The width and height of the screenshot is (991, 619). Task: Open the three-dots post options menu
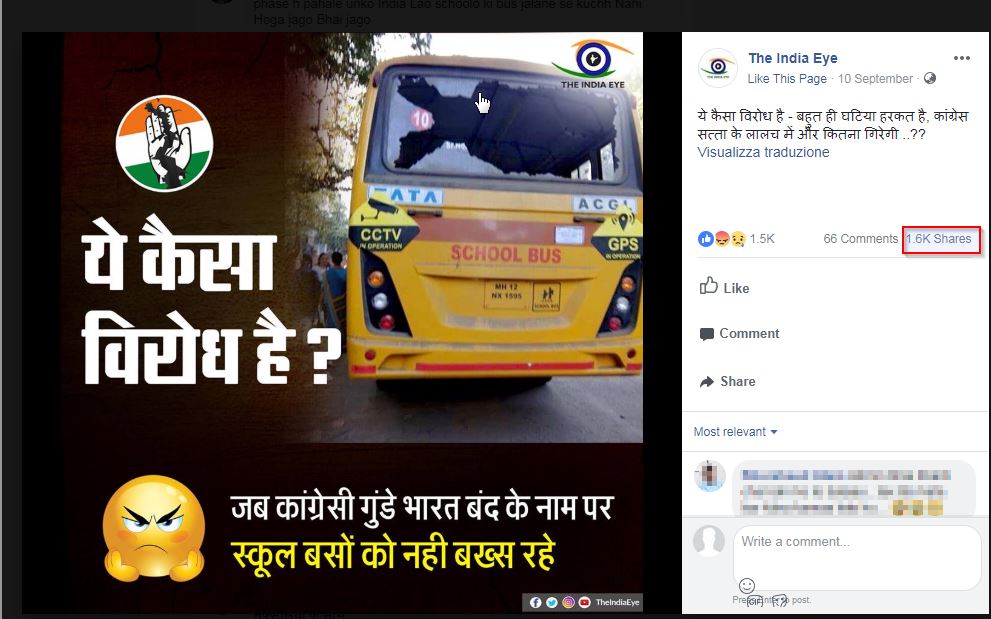point(961,58)
